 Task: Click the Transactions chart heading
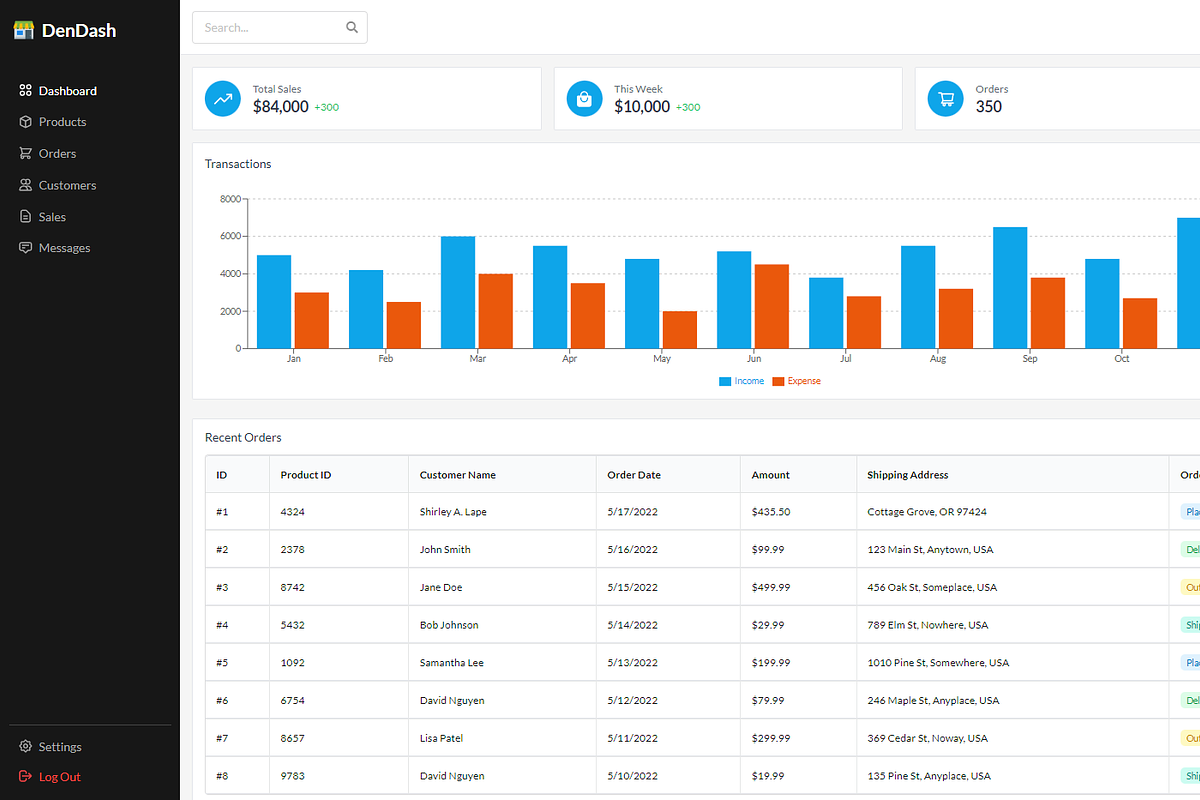238,164
